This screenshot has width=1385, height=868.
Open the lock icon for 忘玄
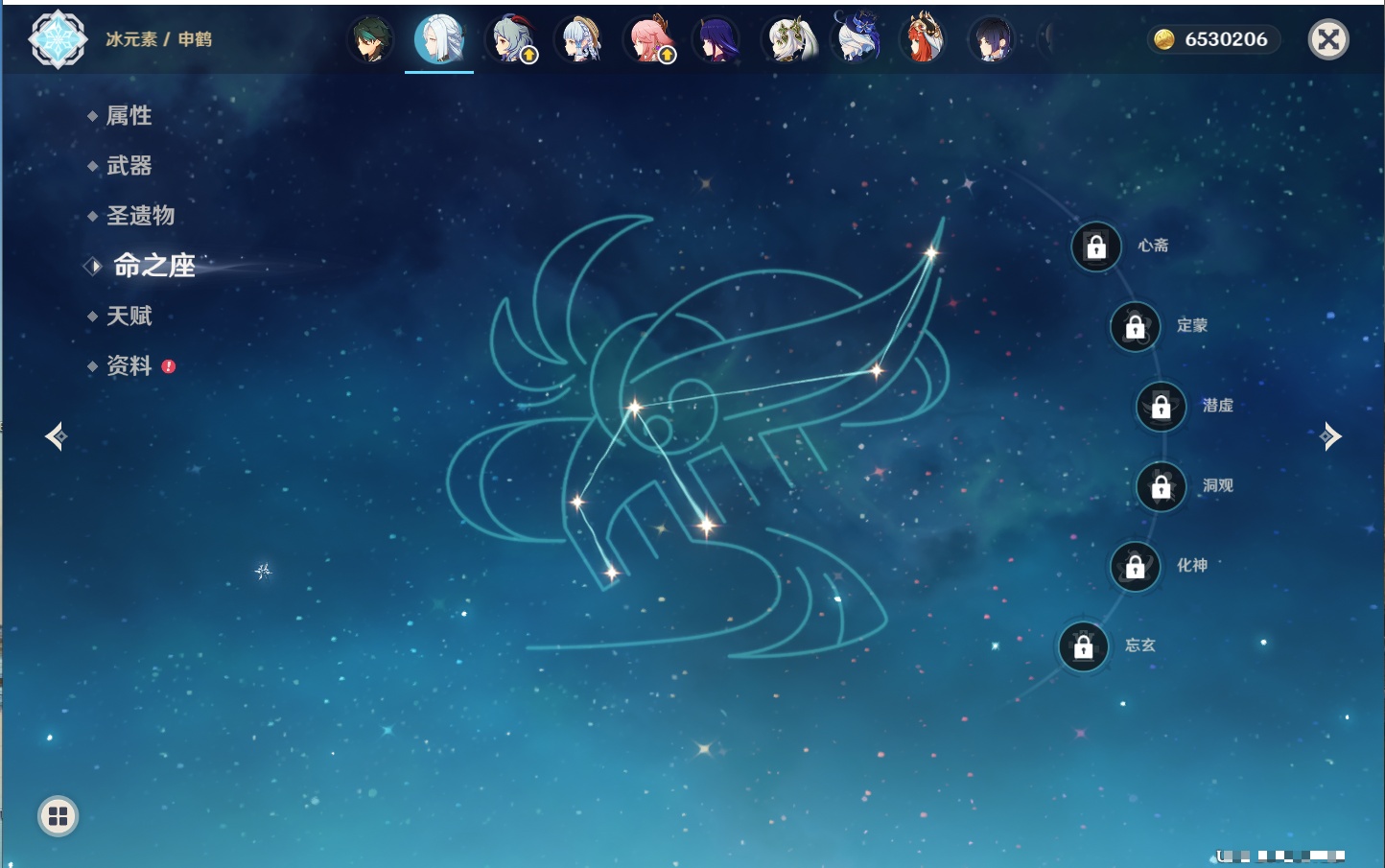point(1083,646)
